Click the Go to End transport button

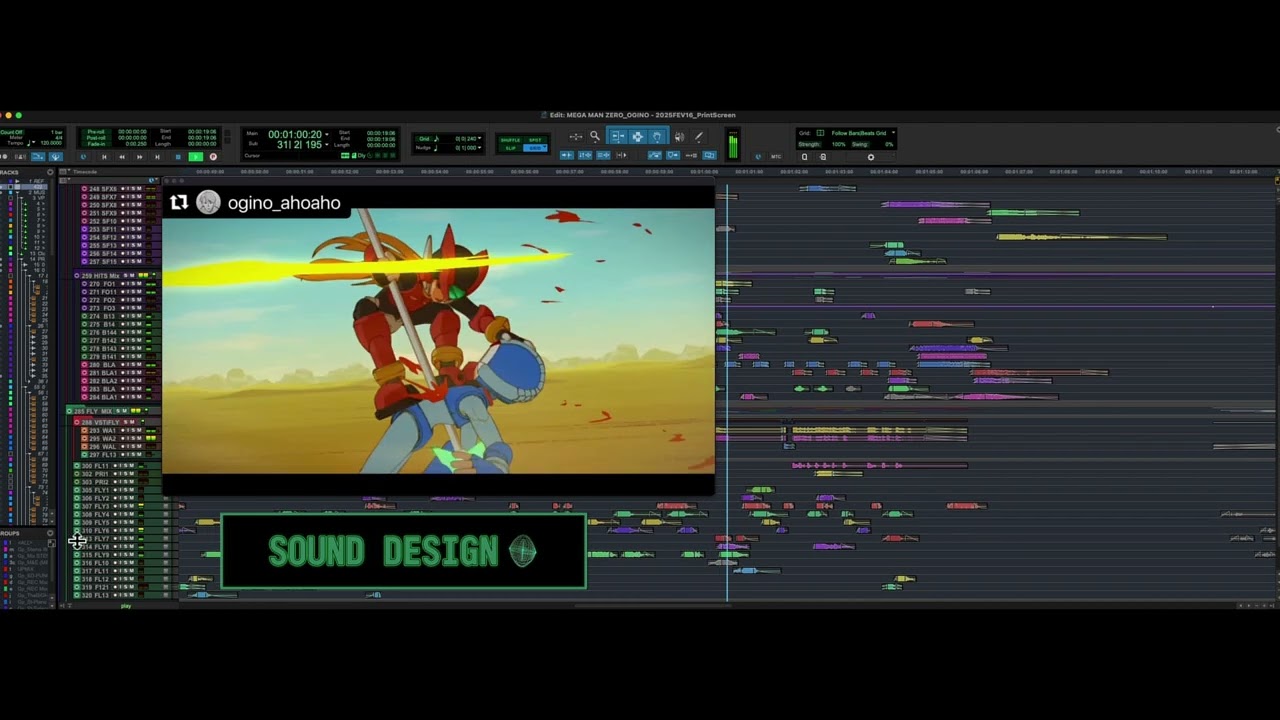pyautogui.click(x=157, y=157)
